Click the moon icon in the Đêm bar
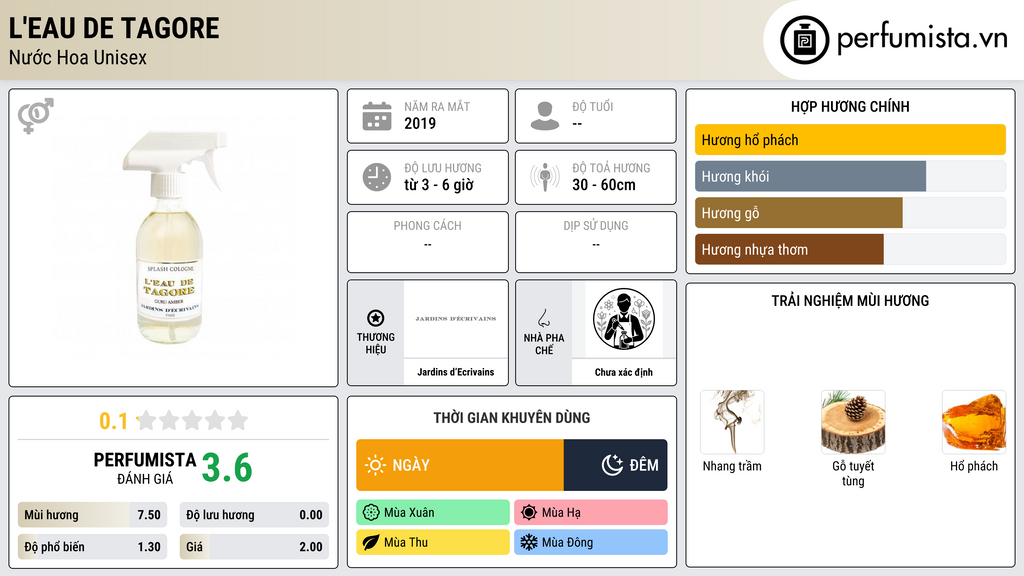This screenshot has height=576, width=1024. click(612, 465)
